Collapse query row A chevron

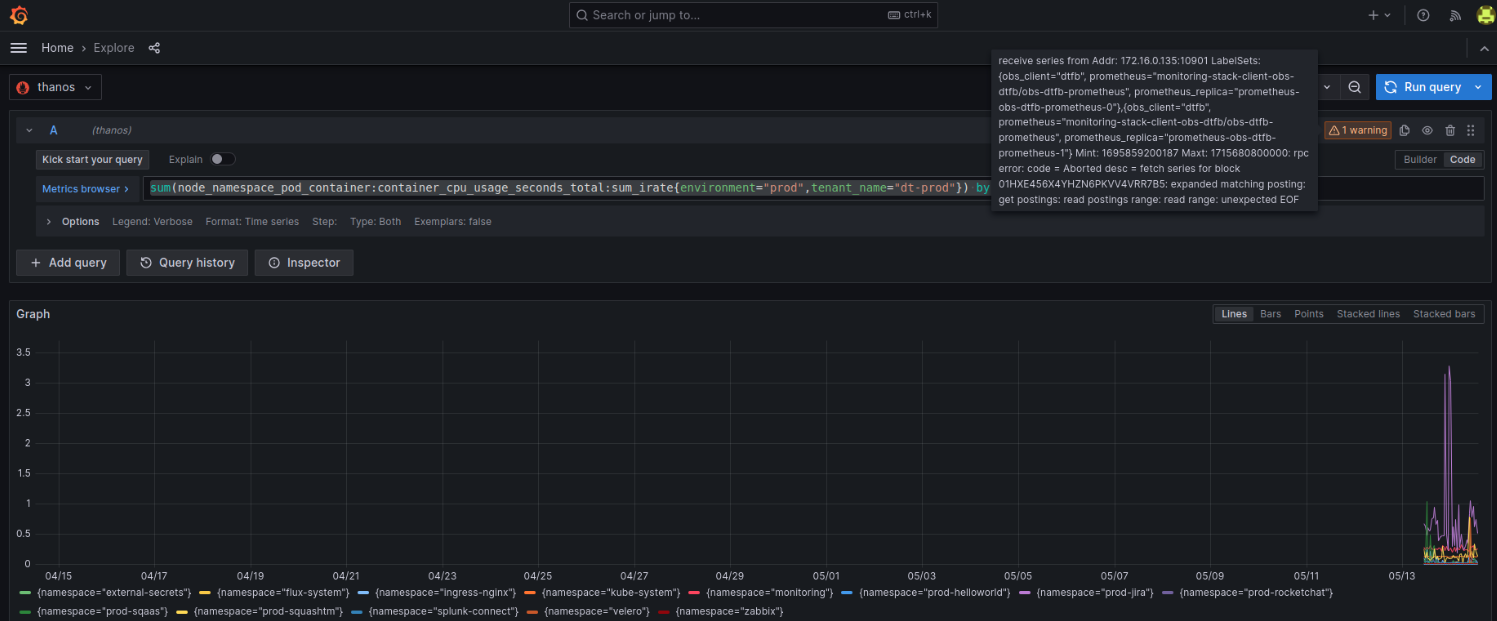point(29,130)
